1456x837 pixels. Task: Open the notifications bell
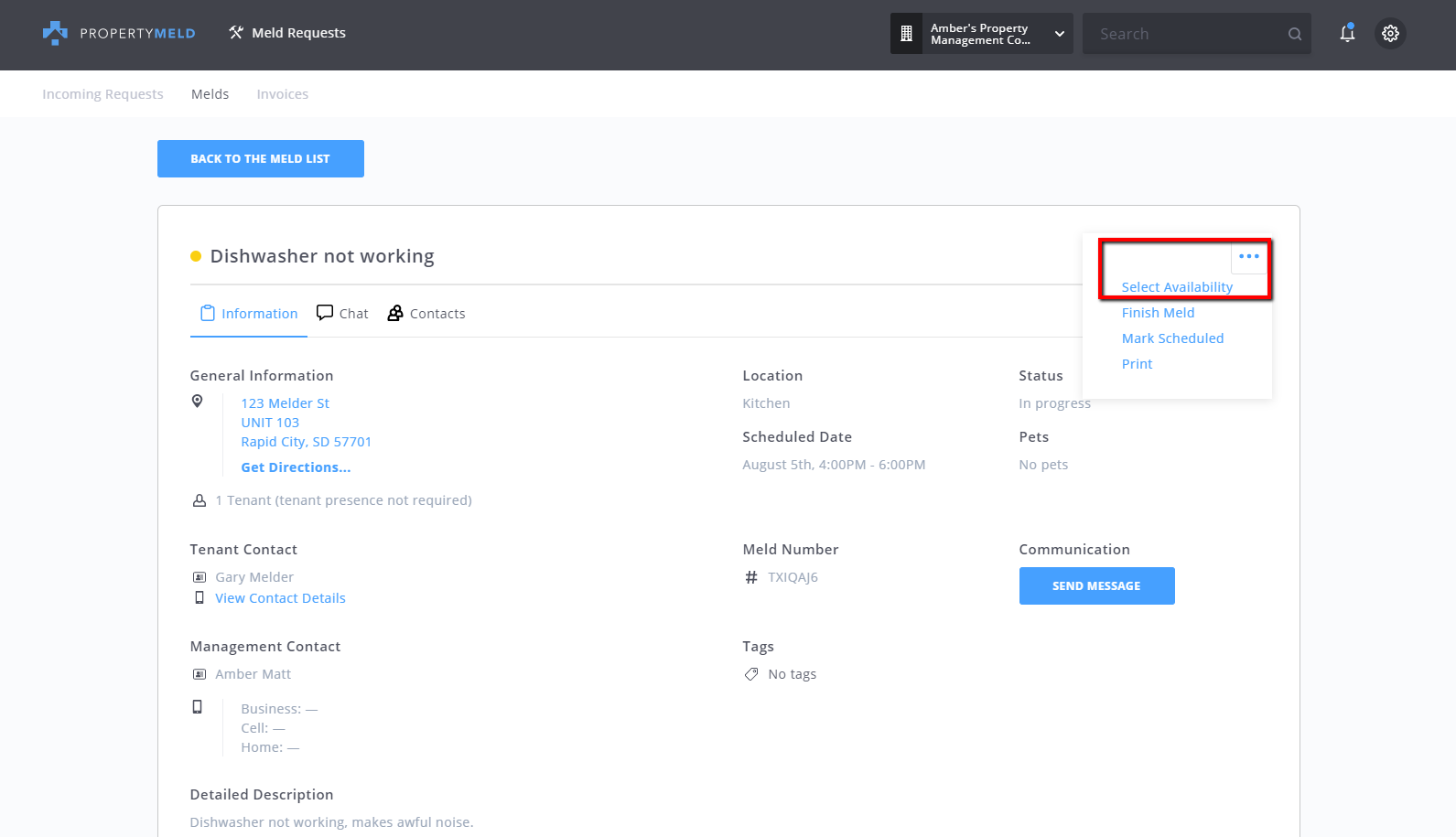[1347, 34]
